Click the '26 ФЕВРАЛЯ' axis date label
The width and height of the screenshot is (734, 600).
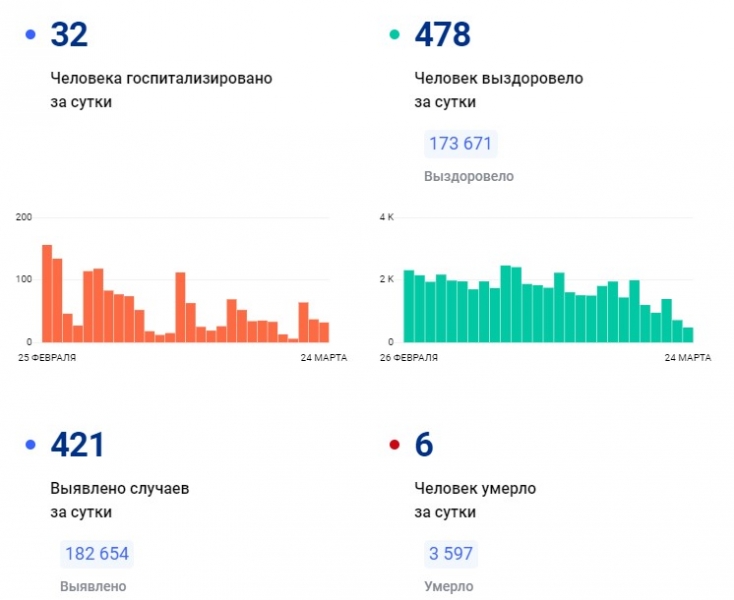408,356
